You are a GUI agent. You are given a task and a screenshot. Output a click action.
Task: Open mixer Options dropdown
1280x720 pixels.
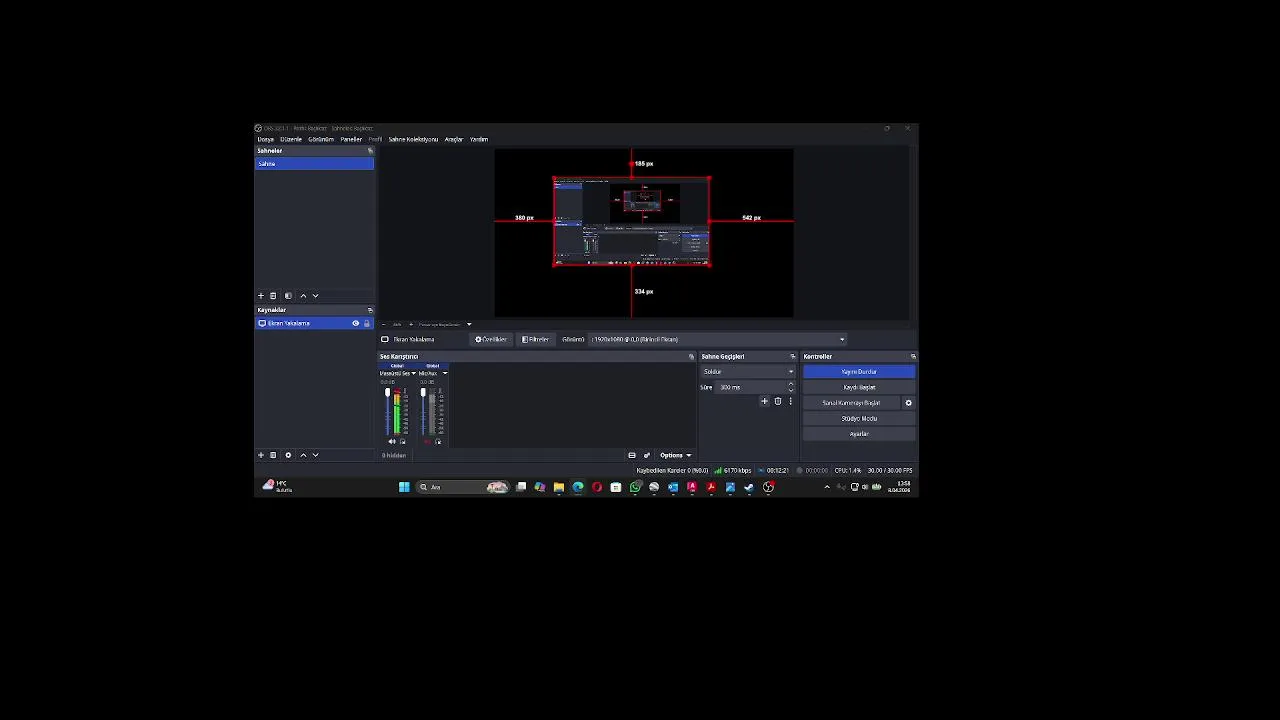[675, 455]
